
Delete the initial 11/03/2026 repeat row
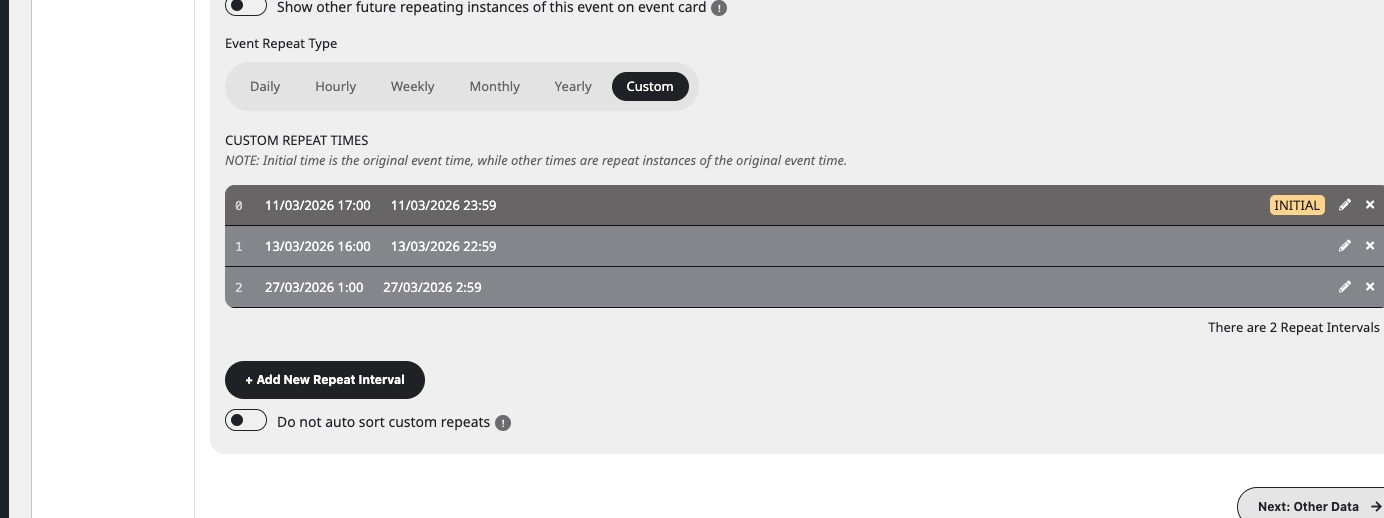pos(1370,205)
